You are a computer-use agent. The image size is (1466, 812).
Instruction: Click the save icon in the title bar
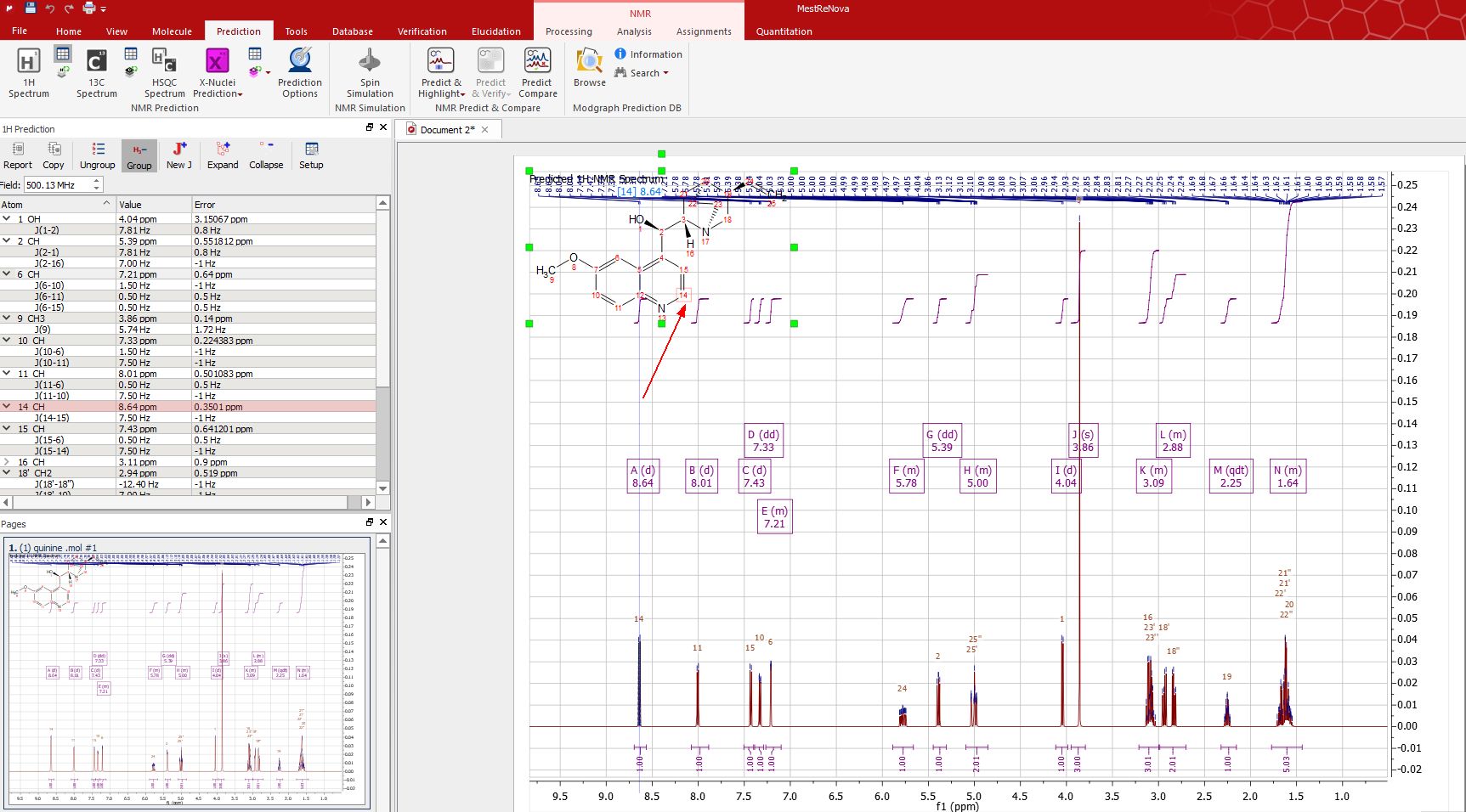coord(31,8)
